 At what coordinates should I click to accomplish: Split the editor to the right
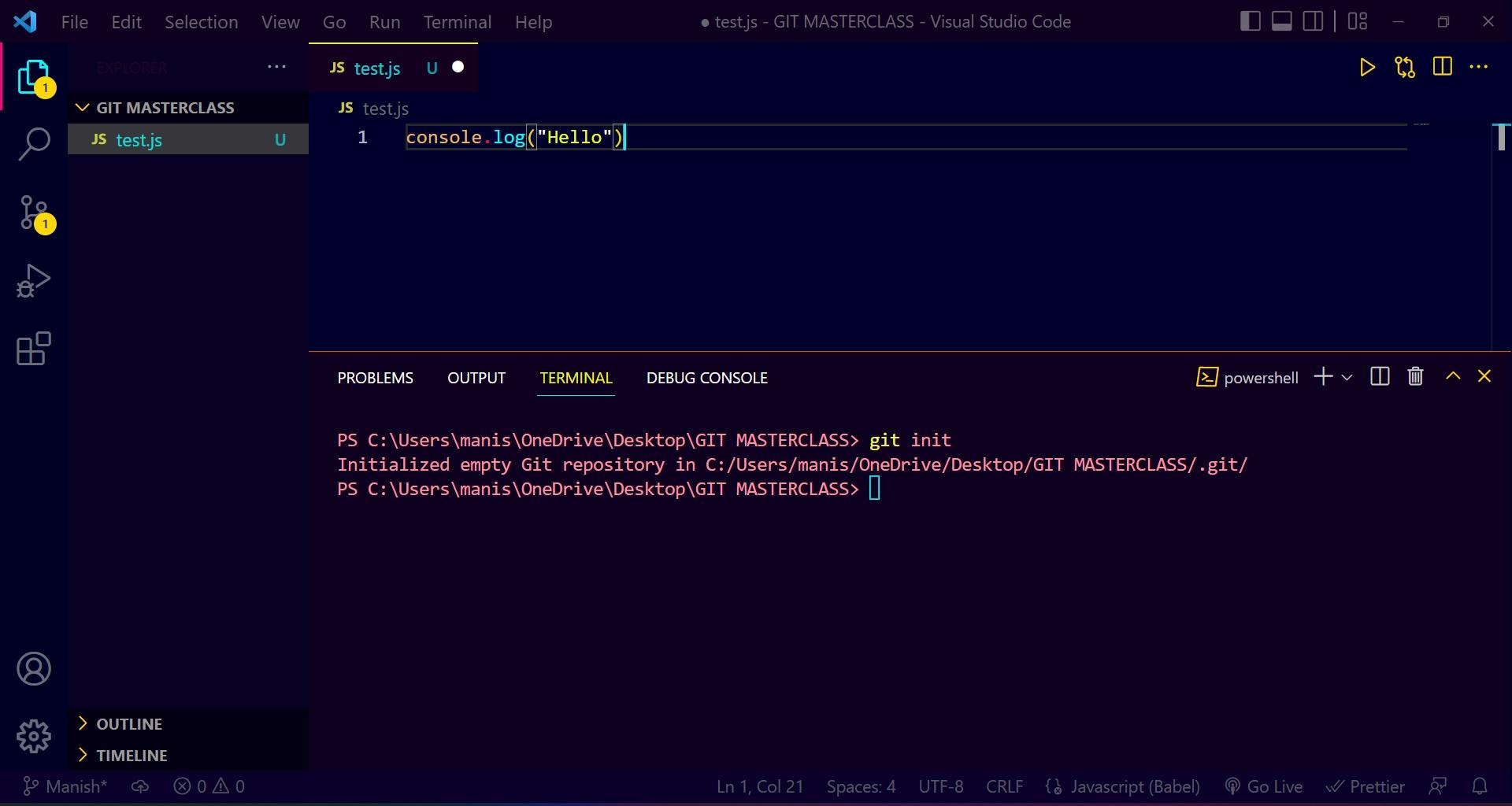pos(1442,67)
